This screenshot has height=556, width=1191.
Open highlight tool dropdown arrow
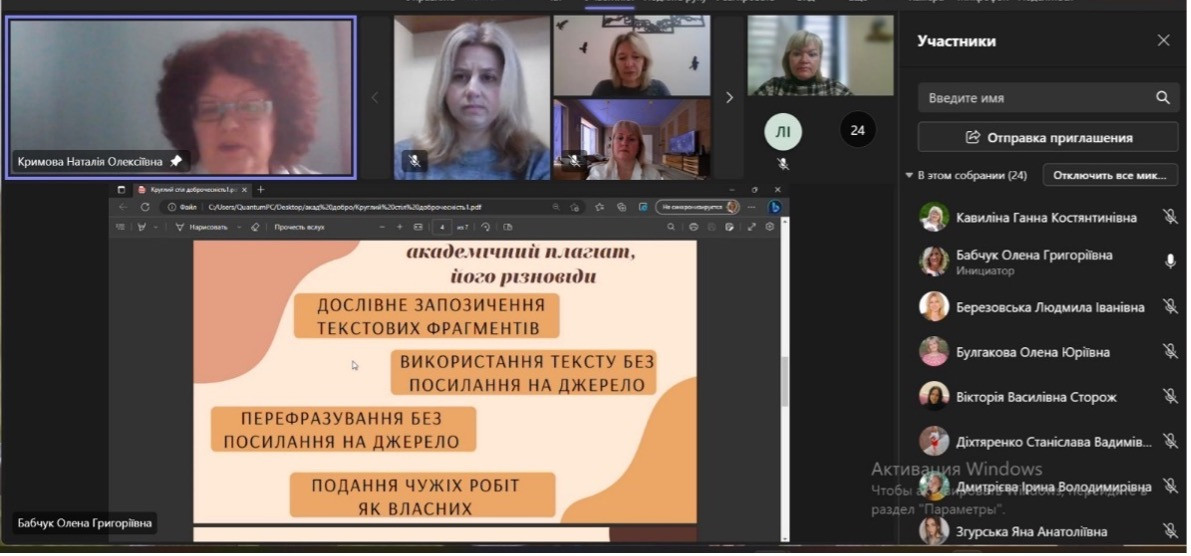pyautogui.click(x=156, y=226)
